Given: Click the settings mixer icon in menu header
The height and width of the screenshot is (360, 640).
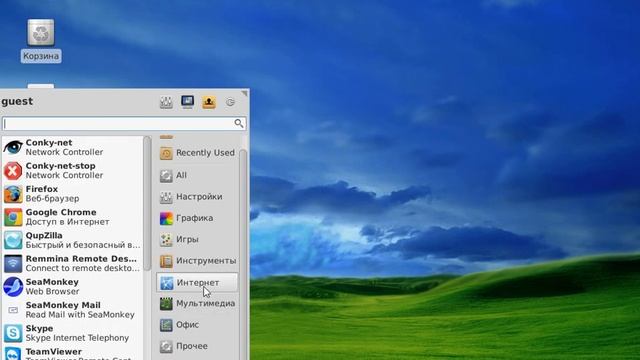Looking at the screenshot, I should click(166, 102).
